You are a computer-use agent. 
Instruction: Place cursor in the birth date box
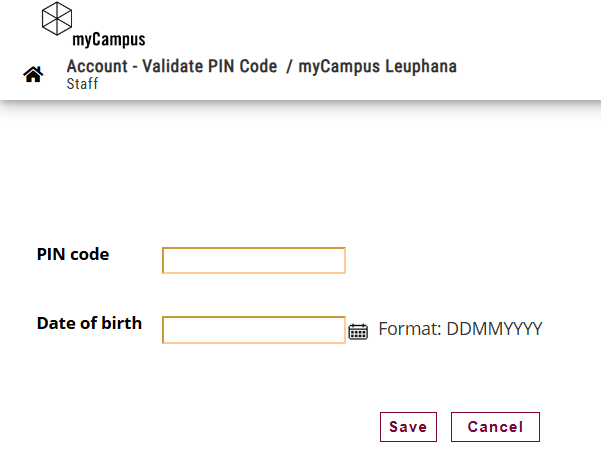pyautogui.click(x=254, y=330)
